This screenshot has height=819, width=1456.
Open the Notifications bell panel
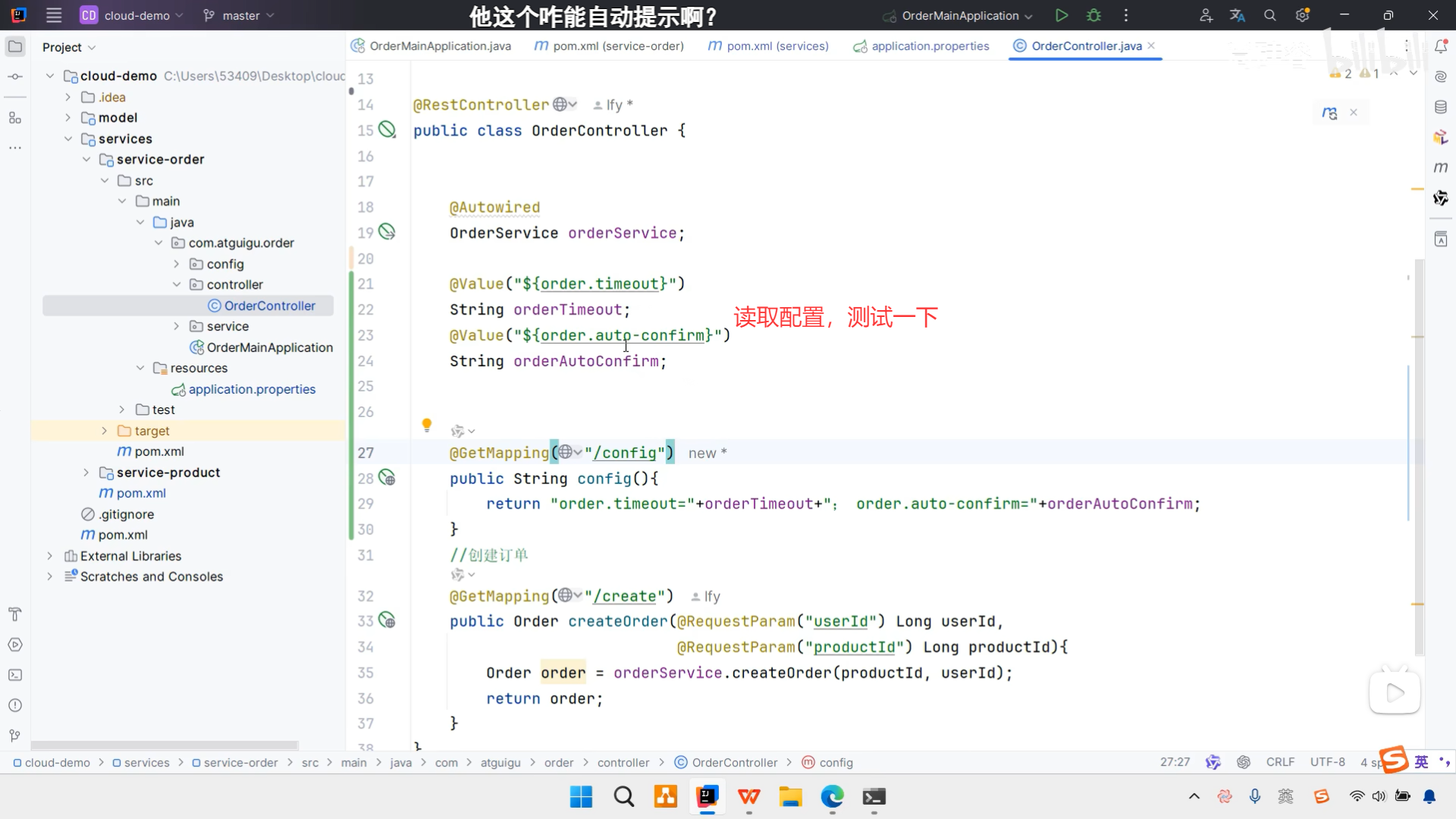(x=1441, y=47)
